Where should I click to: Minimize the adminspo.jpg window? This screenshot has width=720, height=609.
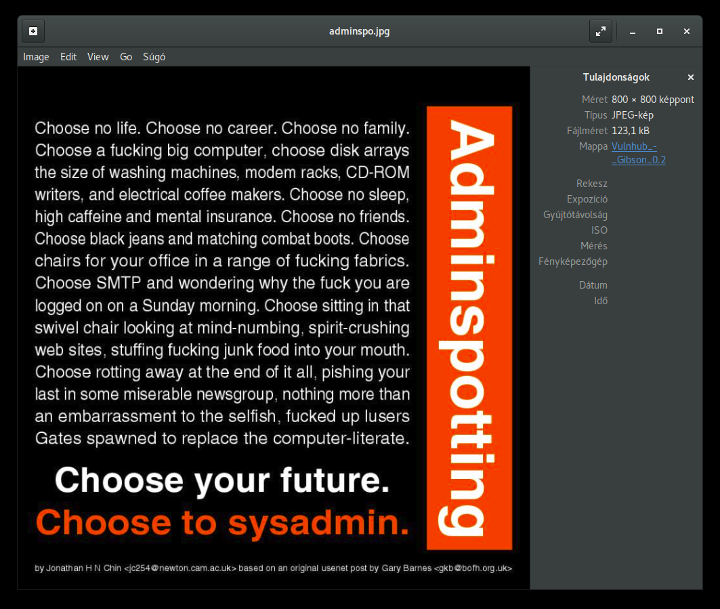click(632, 31)
